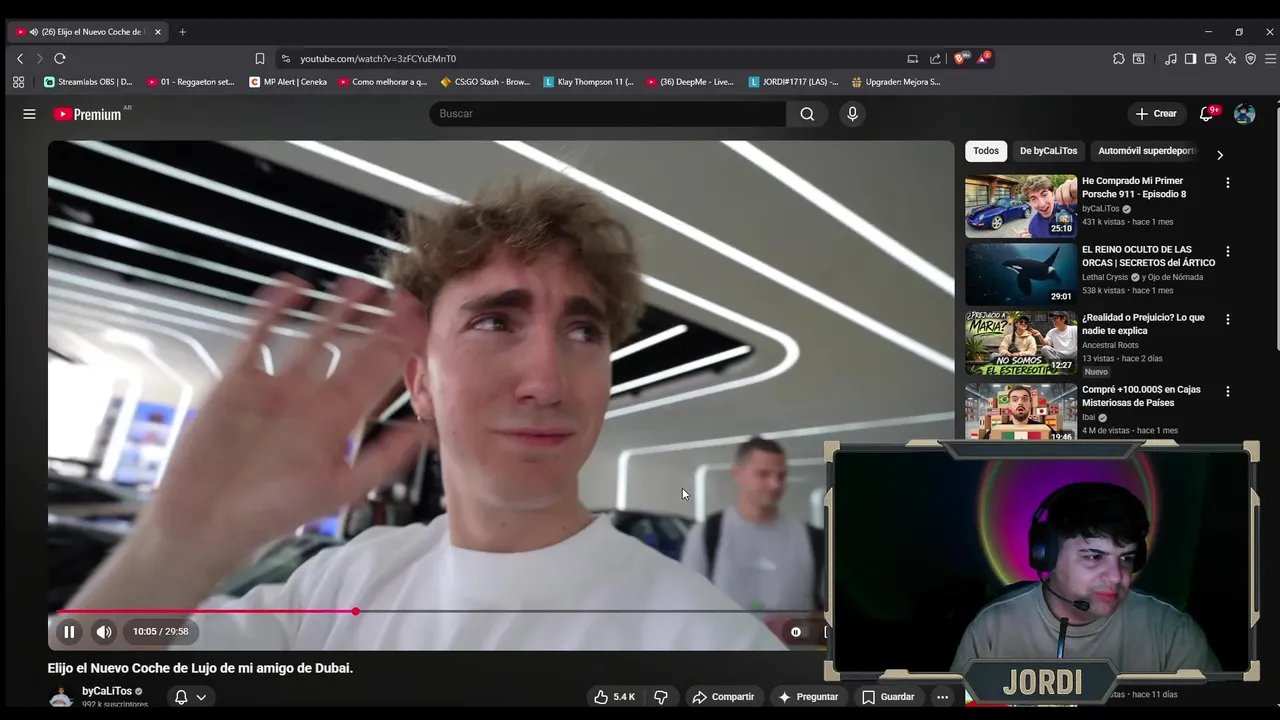Select the Automóvil superdeportivo chip

click(1147, 151)
